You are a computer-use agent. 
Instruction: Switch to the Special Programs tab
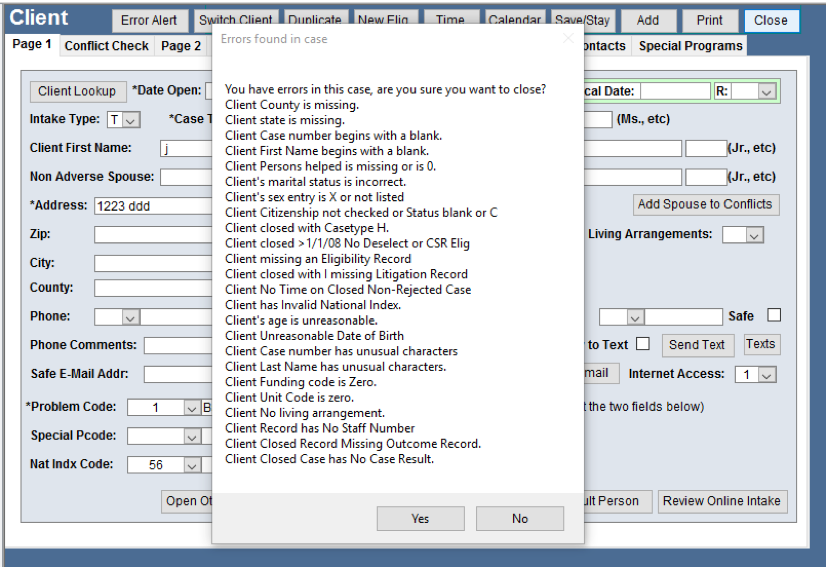point(690,46)
